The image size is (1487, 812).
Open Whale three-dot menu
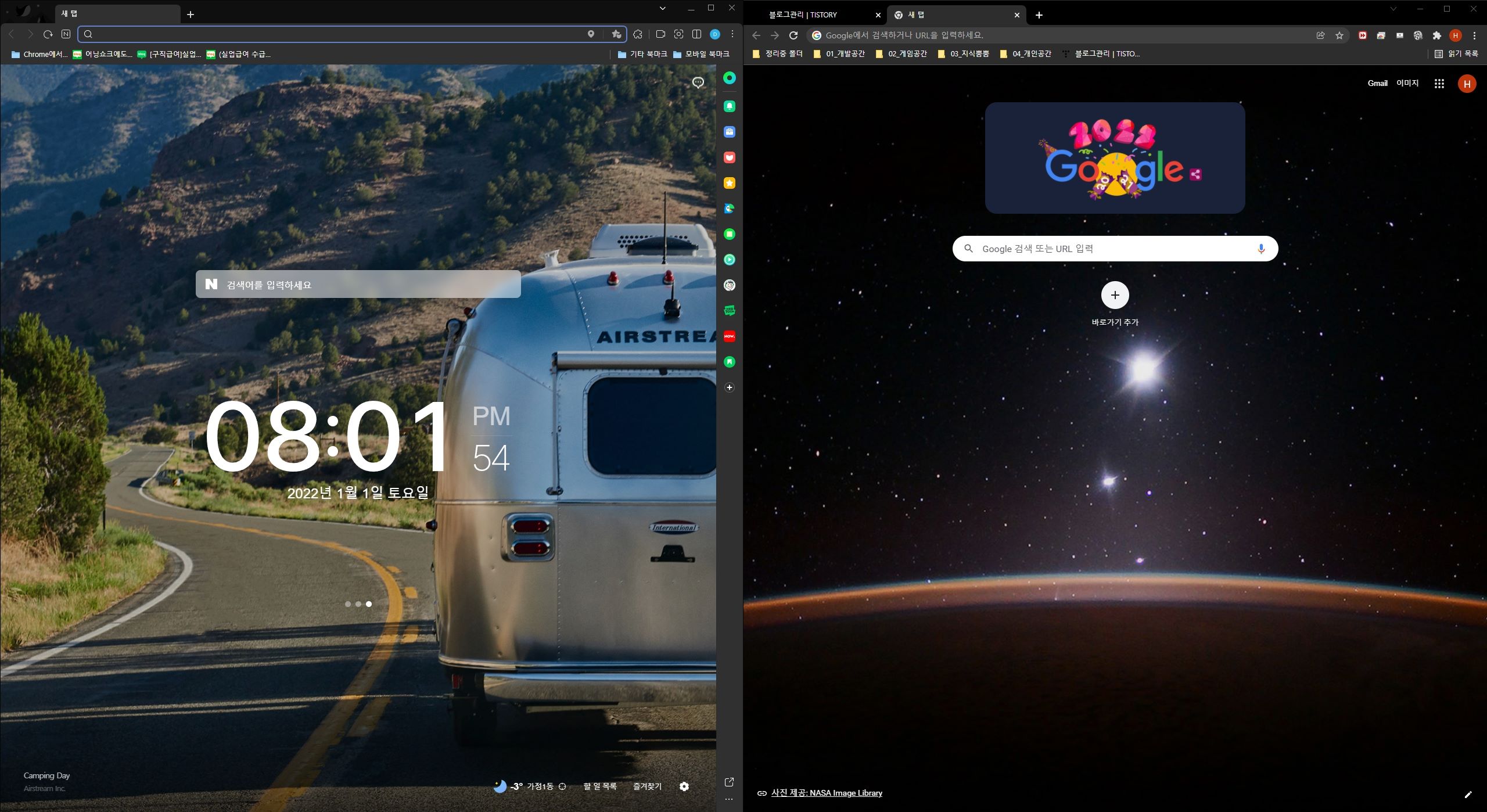(x=732, y=34)
